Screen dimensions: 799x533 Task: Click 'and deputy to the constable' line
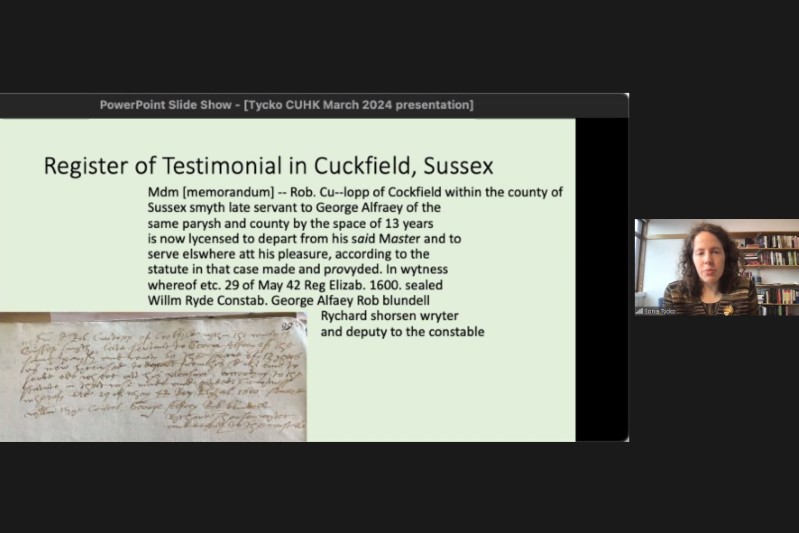402,331
